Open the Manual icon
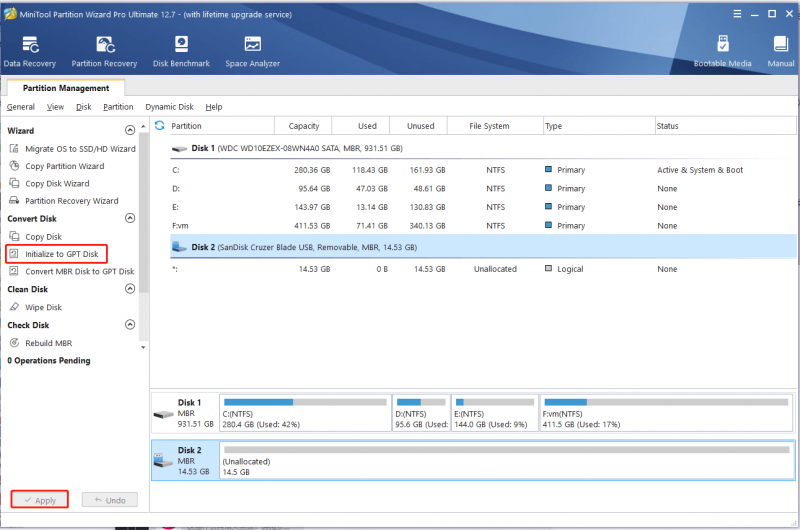Screen dimensions: 800x530 coord(781,52)
